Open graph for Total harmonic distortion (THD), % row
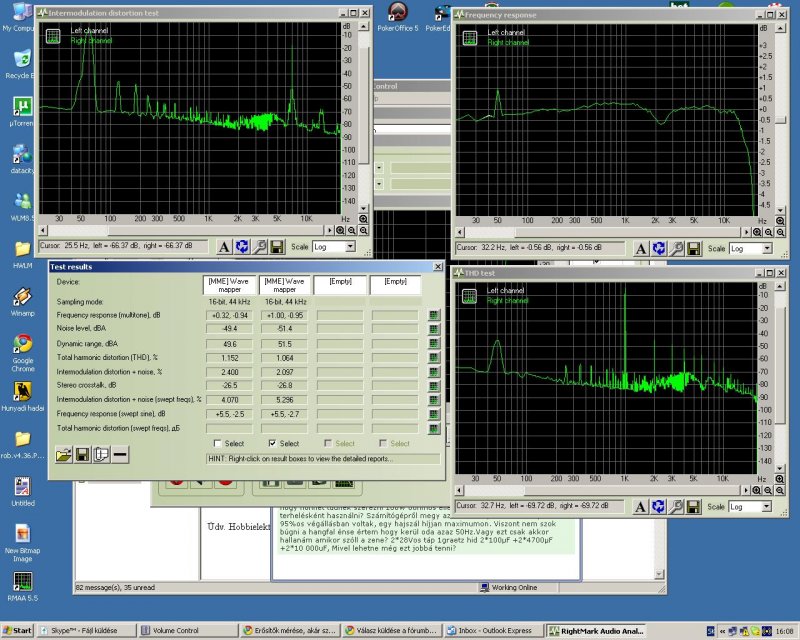 point(434,358)
